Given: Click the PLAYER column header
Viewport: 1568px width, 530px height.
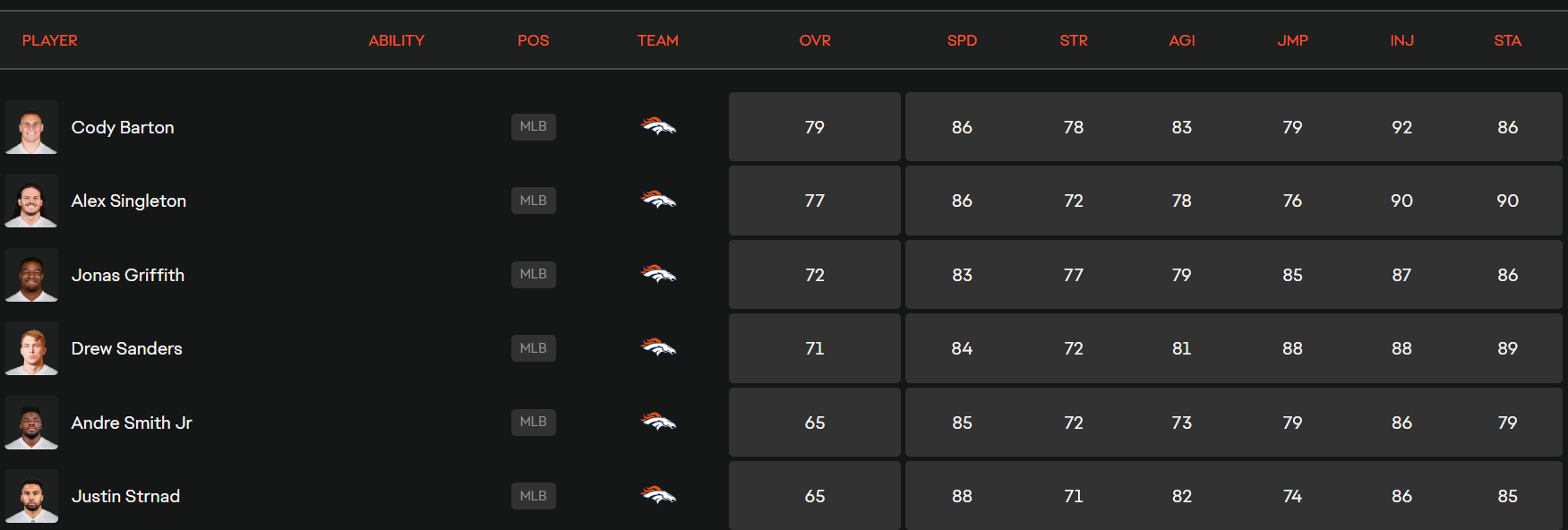Looking at the screenshot, I should click(x=50, y=40).
